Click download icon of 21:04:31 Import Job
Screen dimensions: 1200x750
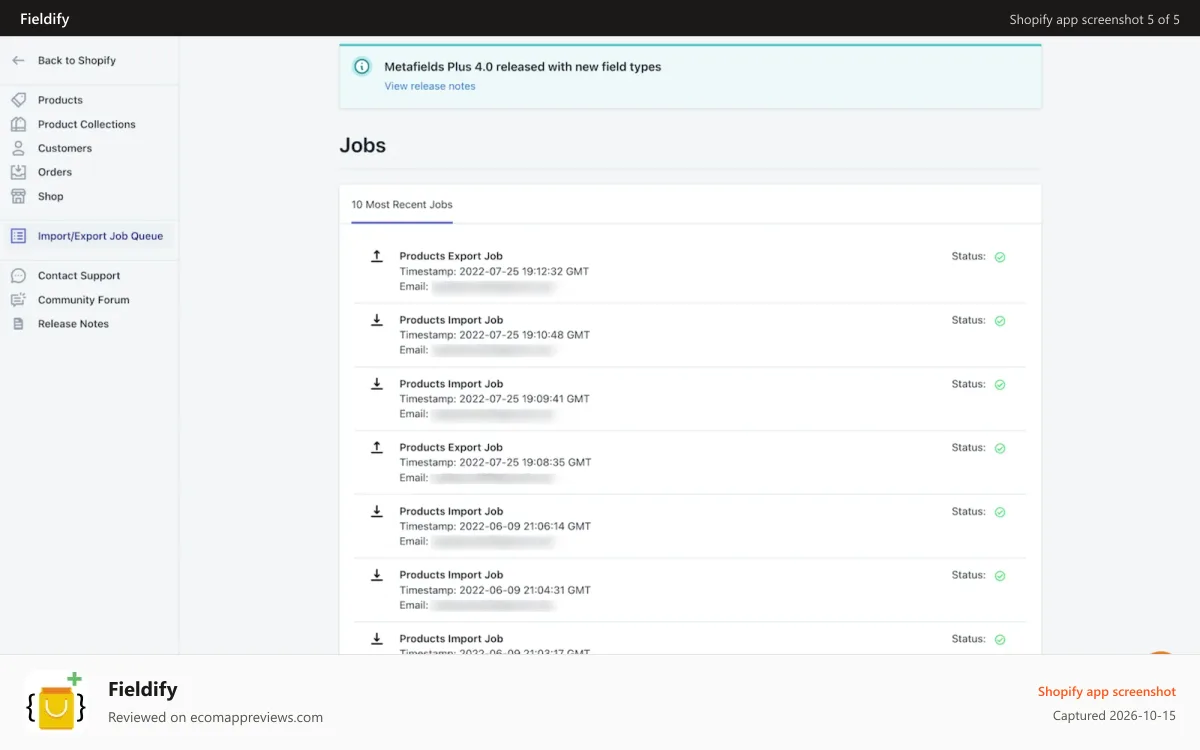[x=377, y=575]
